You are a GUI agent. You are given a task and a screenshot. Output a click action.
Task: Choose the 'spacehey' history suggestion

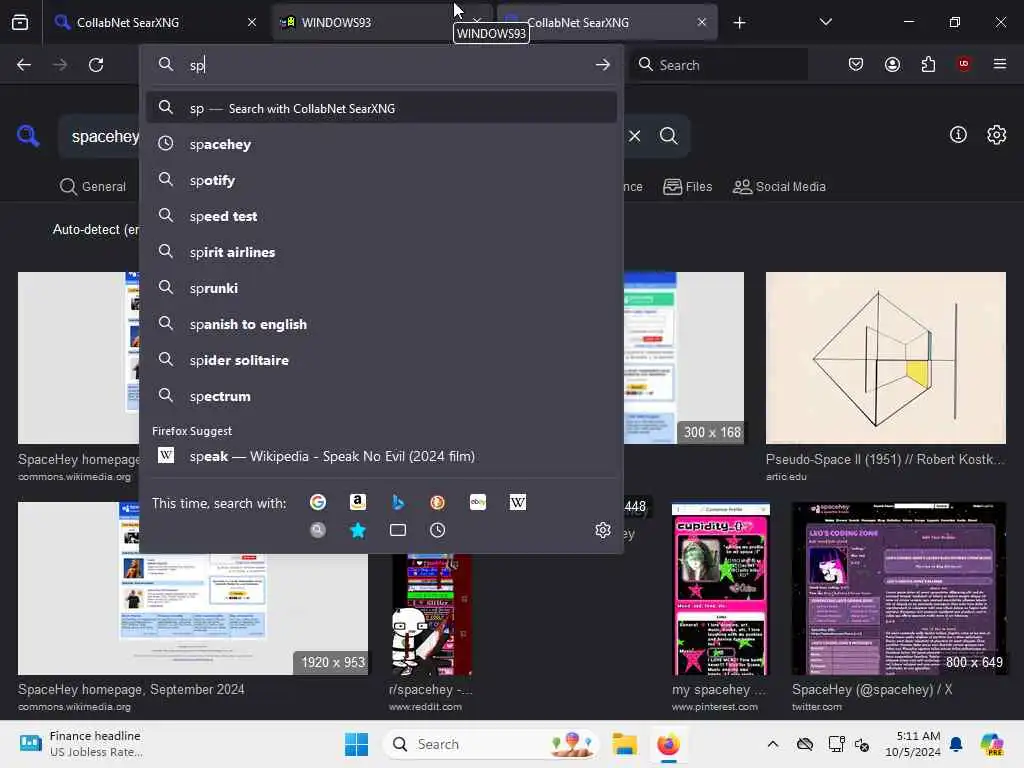(x=381, y=144)
